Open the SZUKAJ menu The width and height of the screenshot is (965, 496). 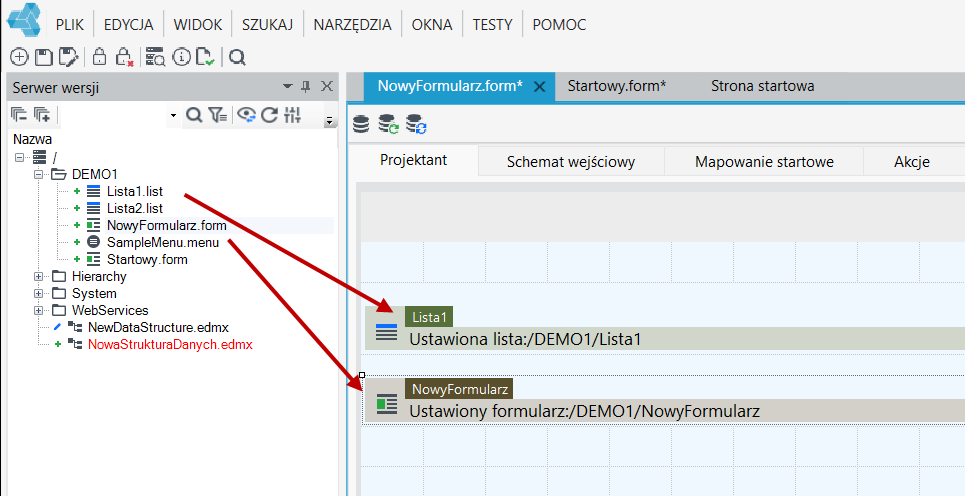click(267, 25)
